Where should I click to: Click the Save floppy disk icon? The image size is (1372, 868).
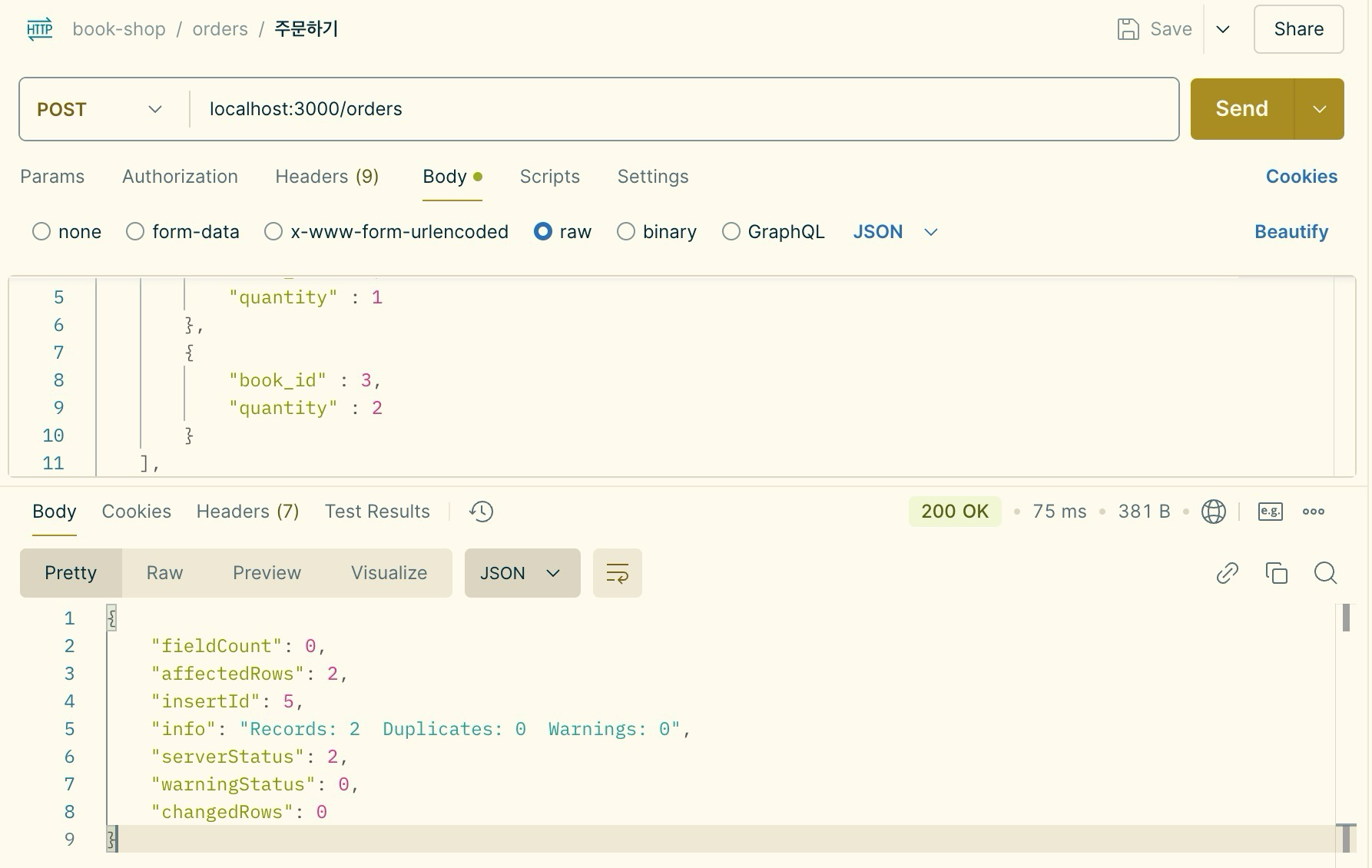pos(1128,29)
